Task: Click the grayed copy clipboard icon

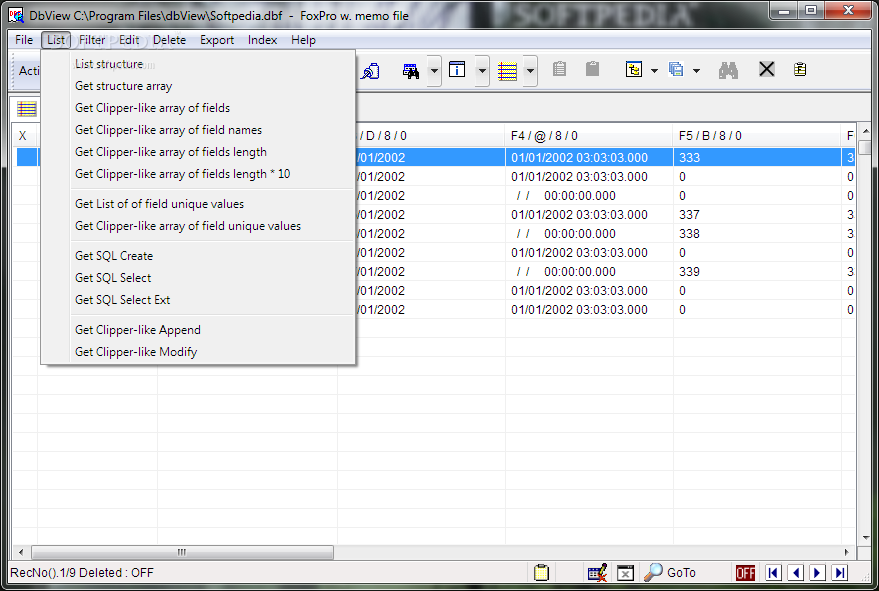Action: coord(559,69)
